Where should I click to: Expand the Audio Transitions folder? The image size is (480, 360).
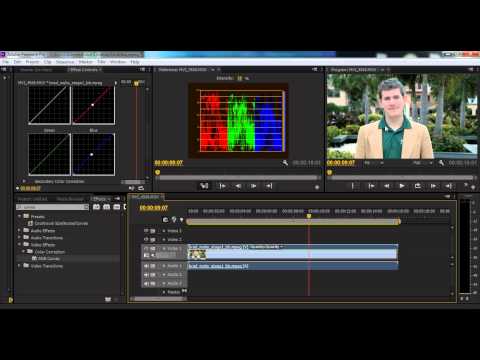19,237
